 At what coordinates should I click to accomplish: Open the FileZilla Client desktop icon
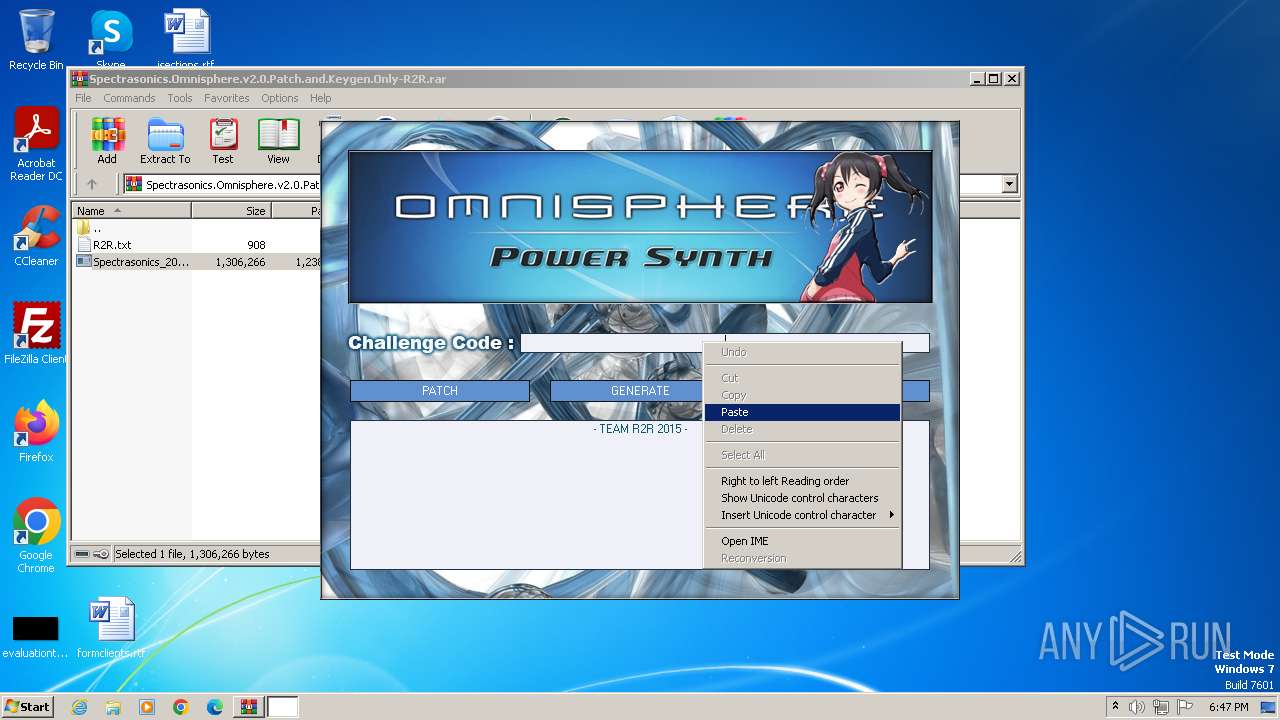point(36,334)
